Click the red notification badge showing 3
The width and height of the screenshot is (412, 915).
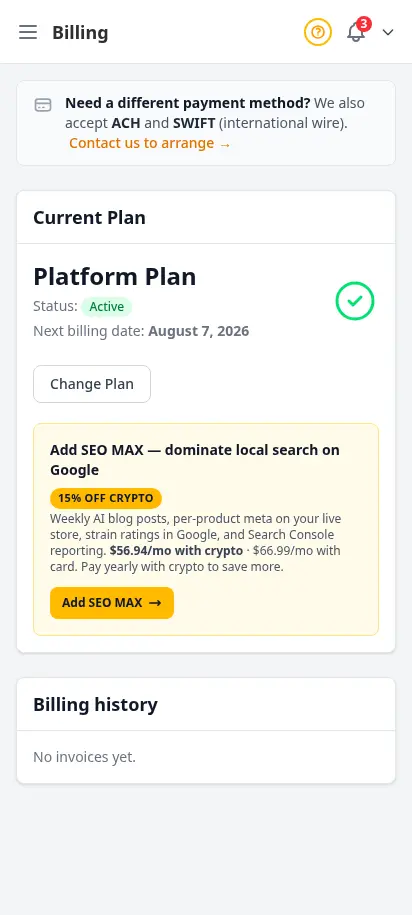(x=364, y=24)
